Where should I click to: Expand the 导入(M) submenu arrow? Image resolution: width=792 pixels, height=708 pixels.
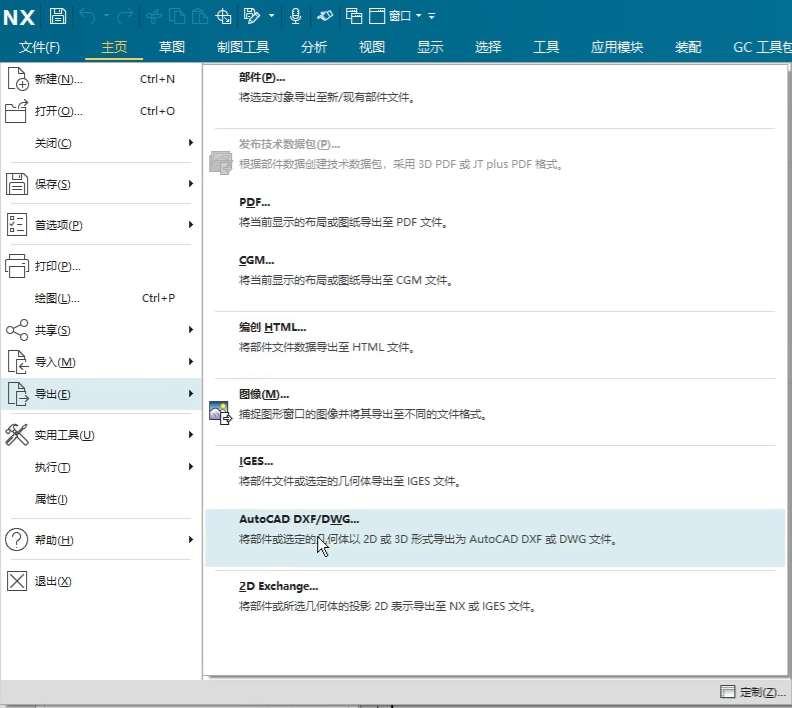point(191,362)
